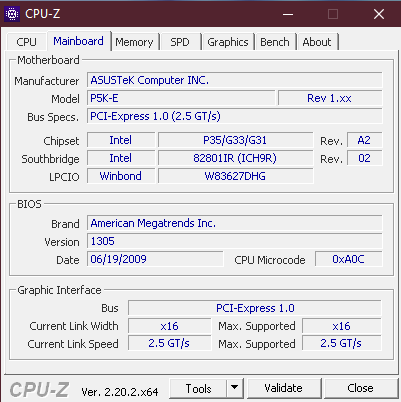
Task: Click the Southbridge vendor Intel field
Action: [x=121, y=158]
